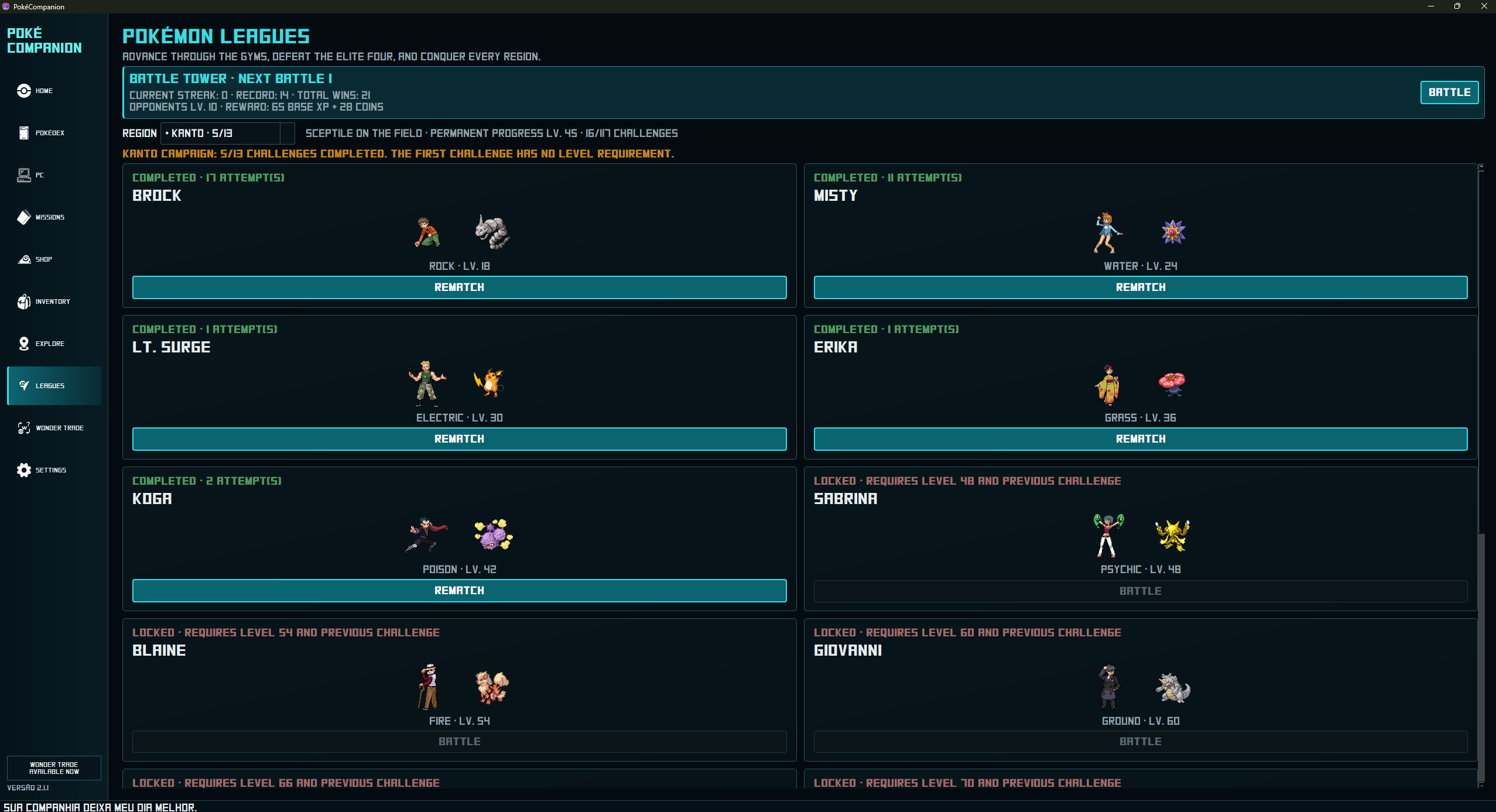1496x812 pixels.
Task: Start the Battle Tower battle
Action: [1449, 92]
